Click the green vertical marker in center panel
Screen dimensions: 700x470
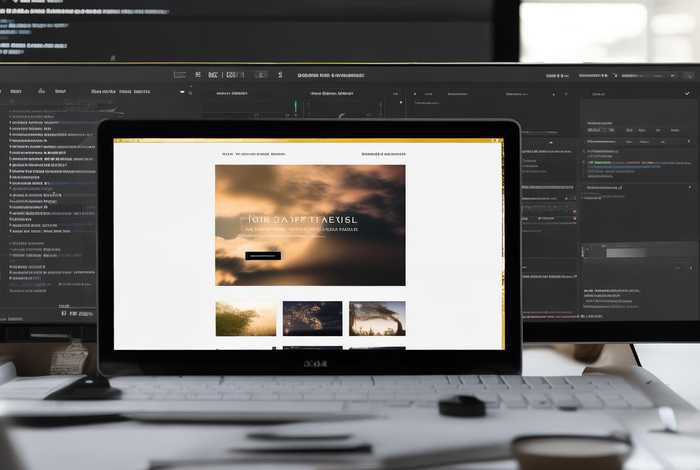click(296, 105)
